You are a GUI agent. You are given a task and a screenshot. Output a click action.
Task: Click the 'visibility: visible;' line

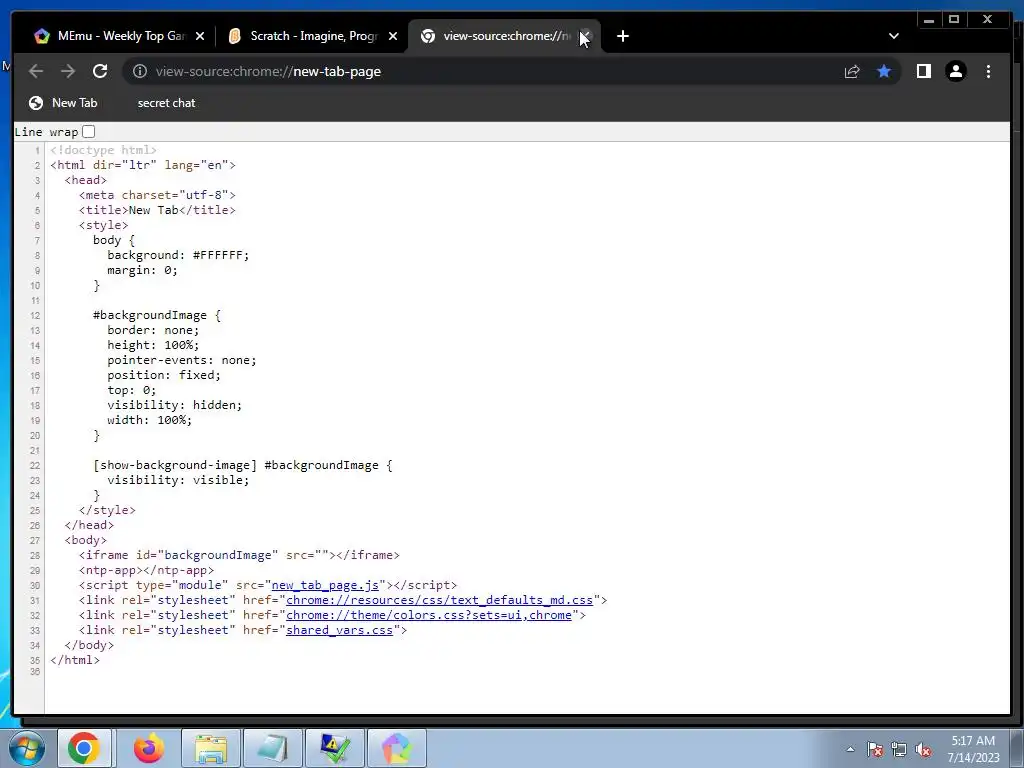coord(178,479)
